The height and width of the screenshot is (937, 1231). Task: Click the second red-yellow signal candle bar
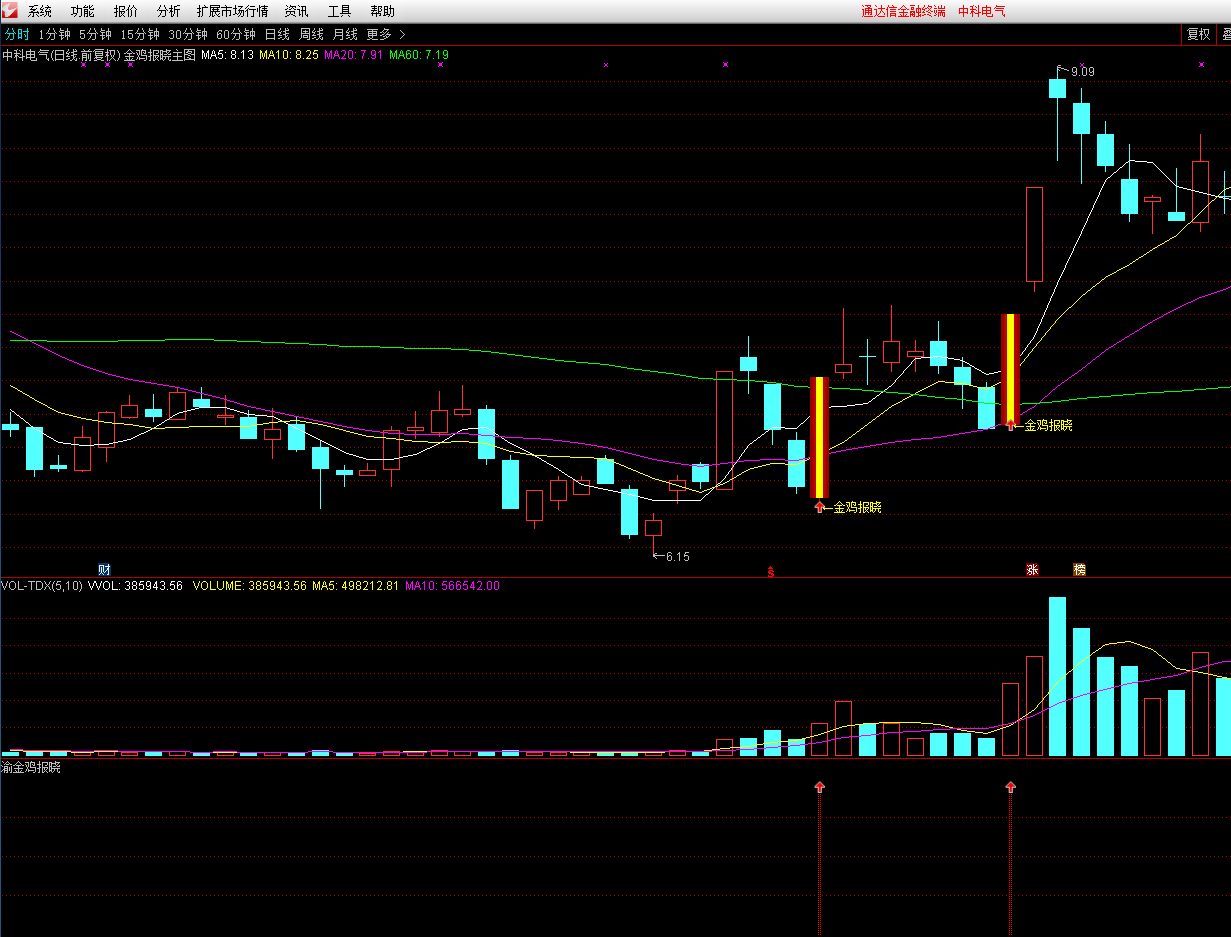point(1010,369)
